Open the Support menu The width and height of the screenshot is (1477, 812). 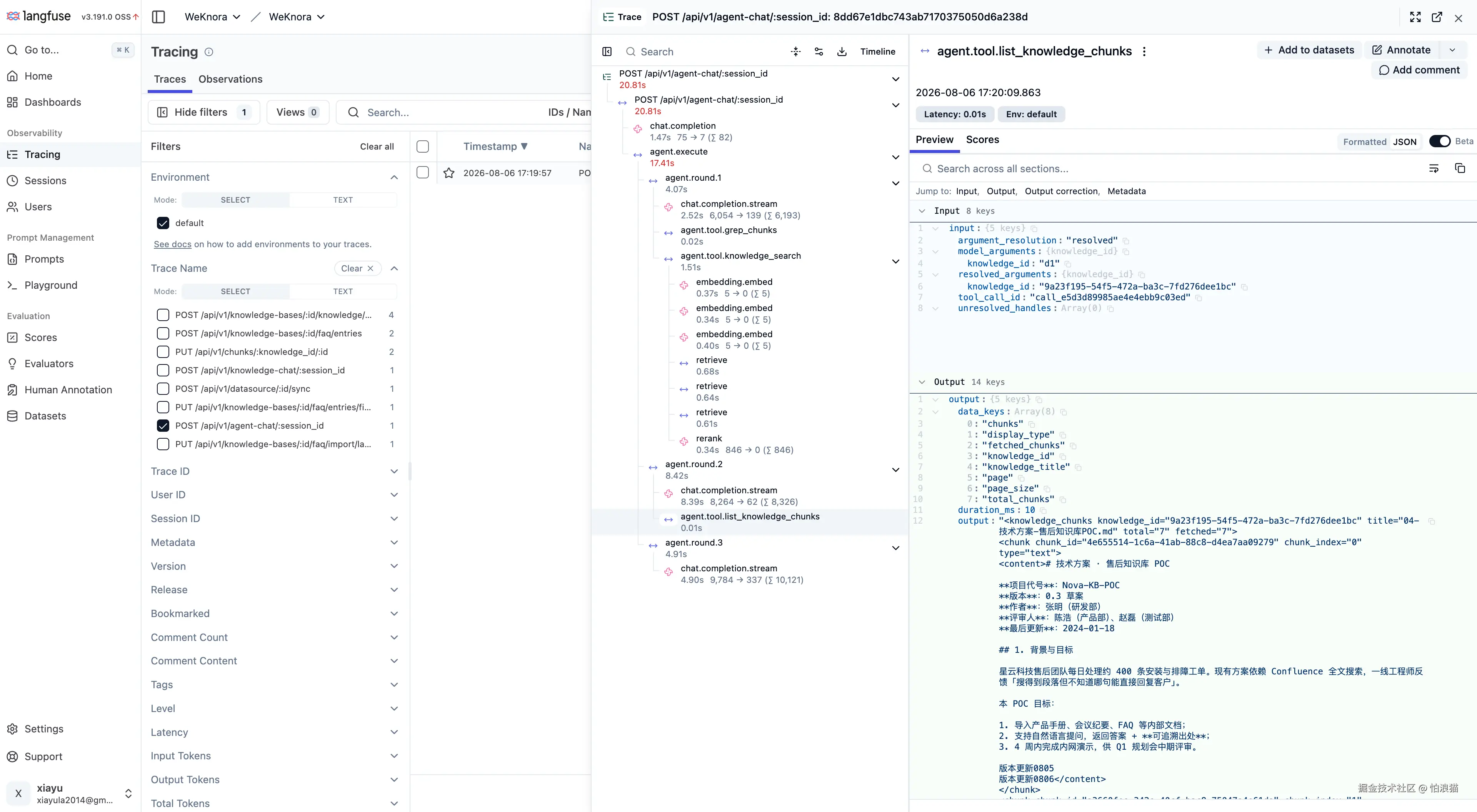pos(43,756)
